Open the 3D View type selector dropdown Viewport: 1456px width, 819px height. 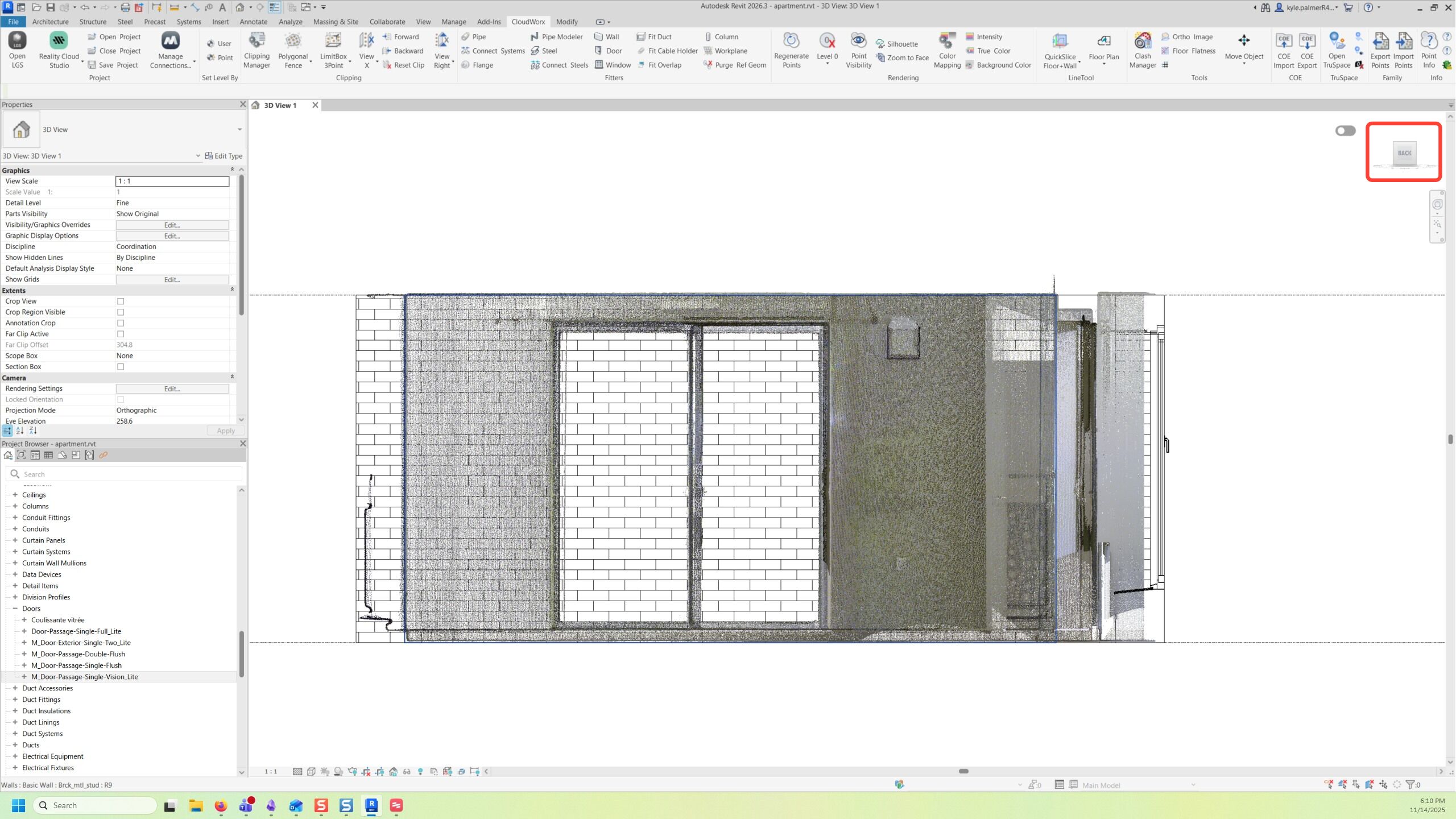239,130
